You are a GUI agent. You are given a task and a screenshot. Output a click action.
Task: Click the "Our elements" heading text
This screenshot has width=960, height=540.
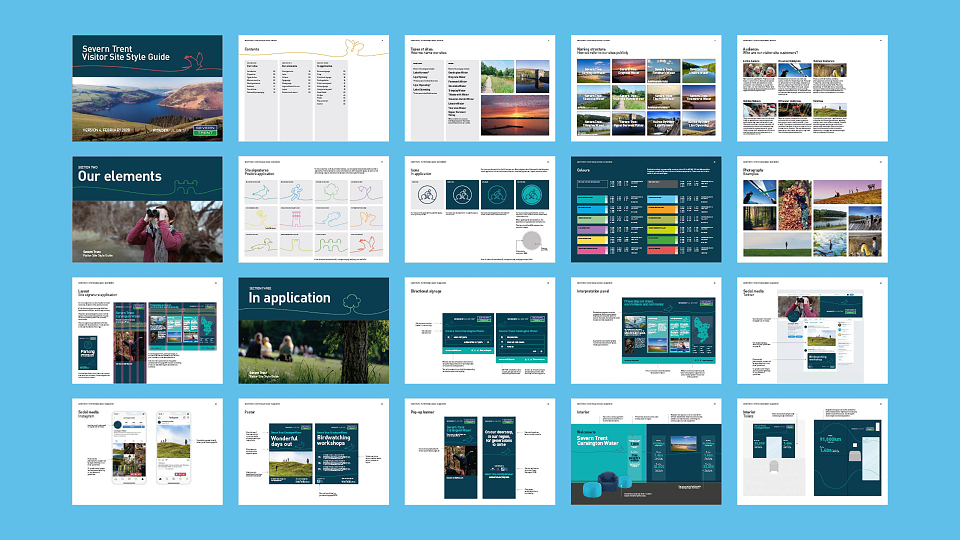pyautogui.click(x=119, y=176)
